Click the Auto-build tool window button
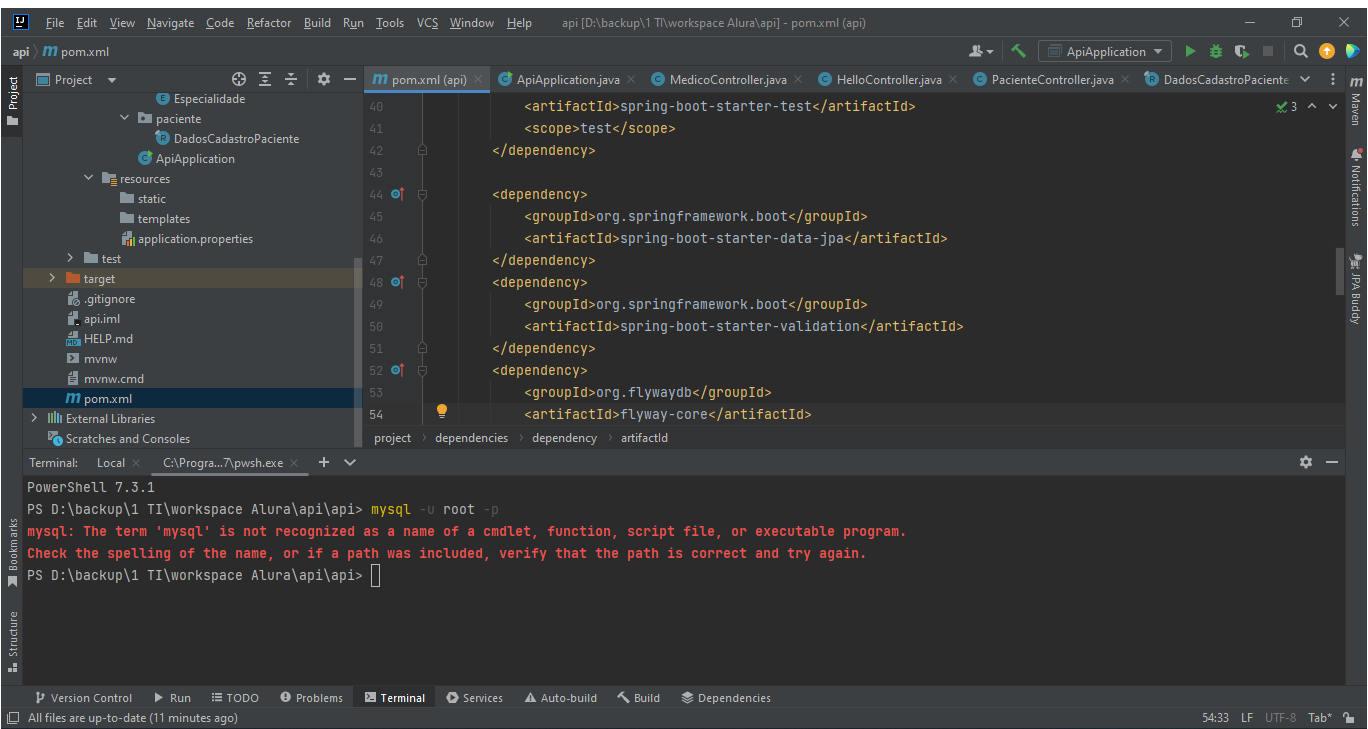The width and height of the screenshot is (1368, 729). click(x=561, y=698)
